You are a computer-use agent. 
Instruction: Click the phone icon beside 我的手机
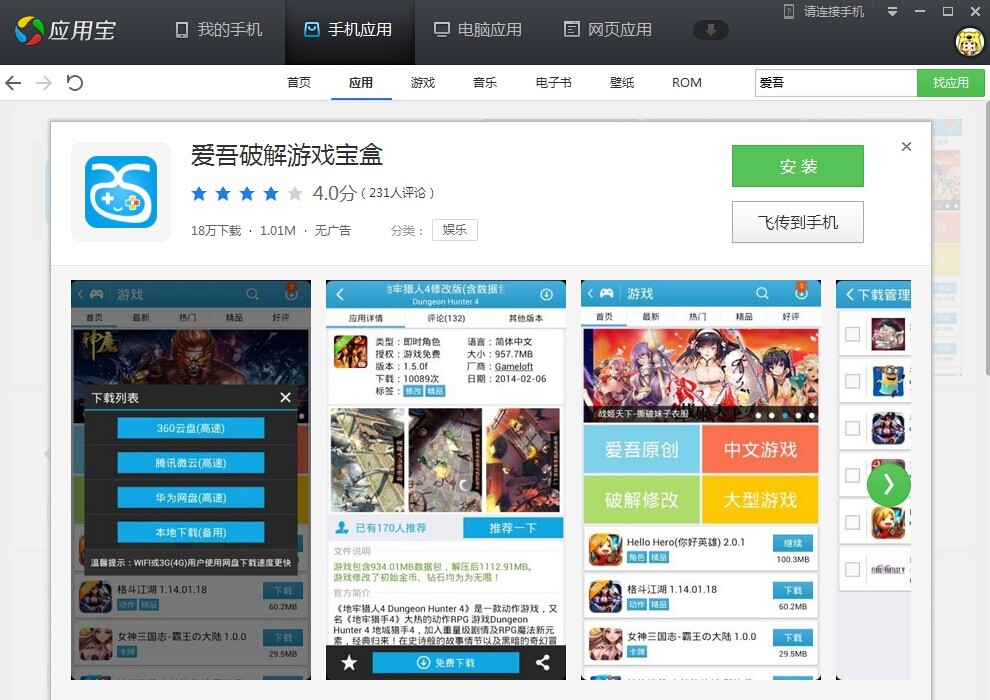pos(182,30)
